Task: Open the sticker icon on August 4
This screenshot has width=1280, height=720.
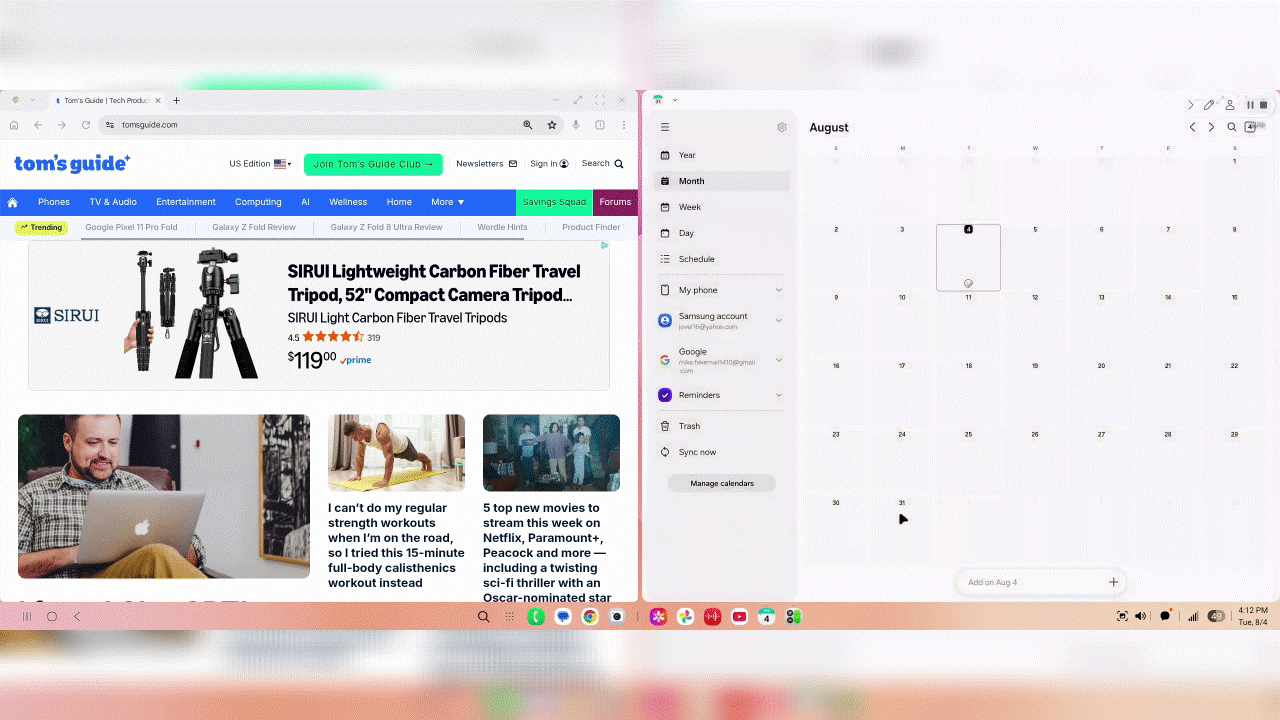Action: 968,283
